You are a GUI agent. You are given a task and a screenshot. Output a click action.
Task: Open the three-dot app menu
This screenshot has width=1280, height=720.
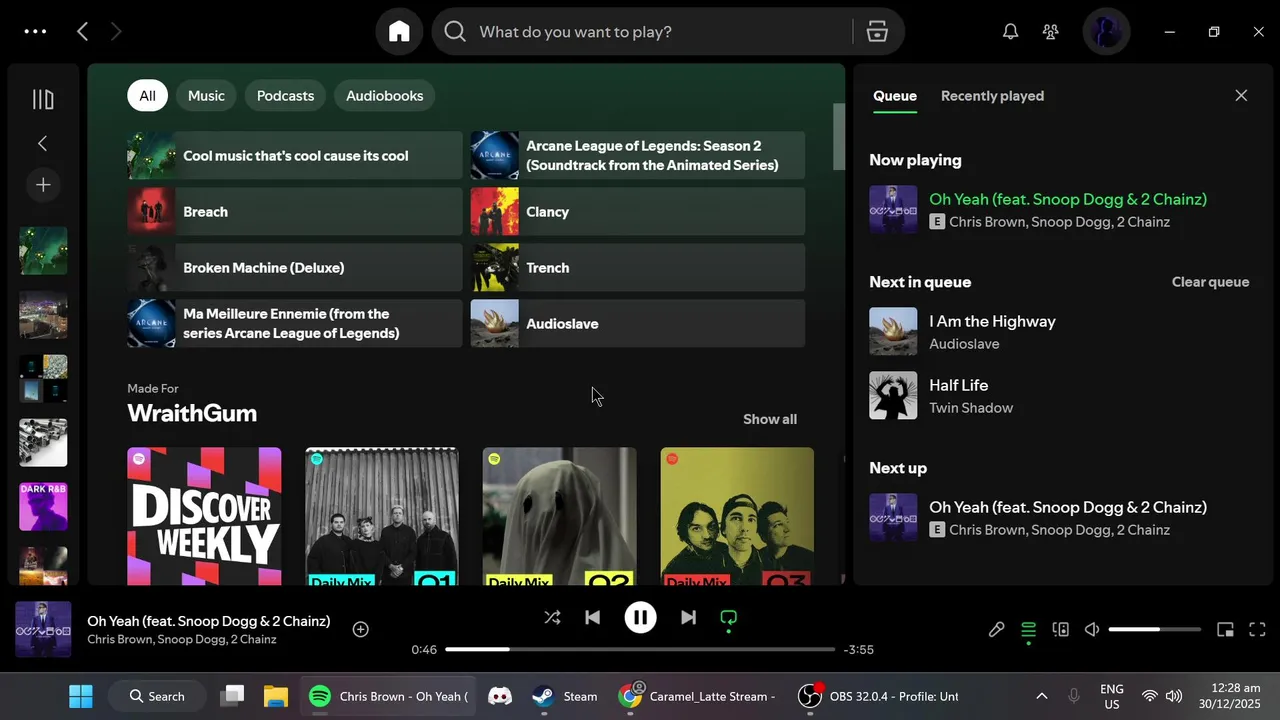[35, 32]
